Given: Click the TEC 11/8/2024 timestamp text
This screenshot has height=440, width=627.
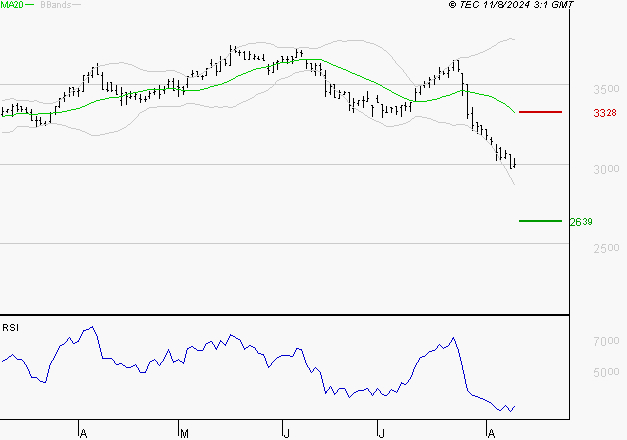Looking at the screenshot, I should 511,5.
